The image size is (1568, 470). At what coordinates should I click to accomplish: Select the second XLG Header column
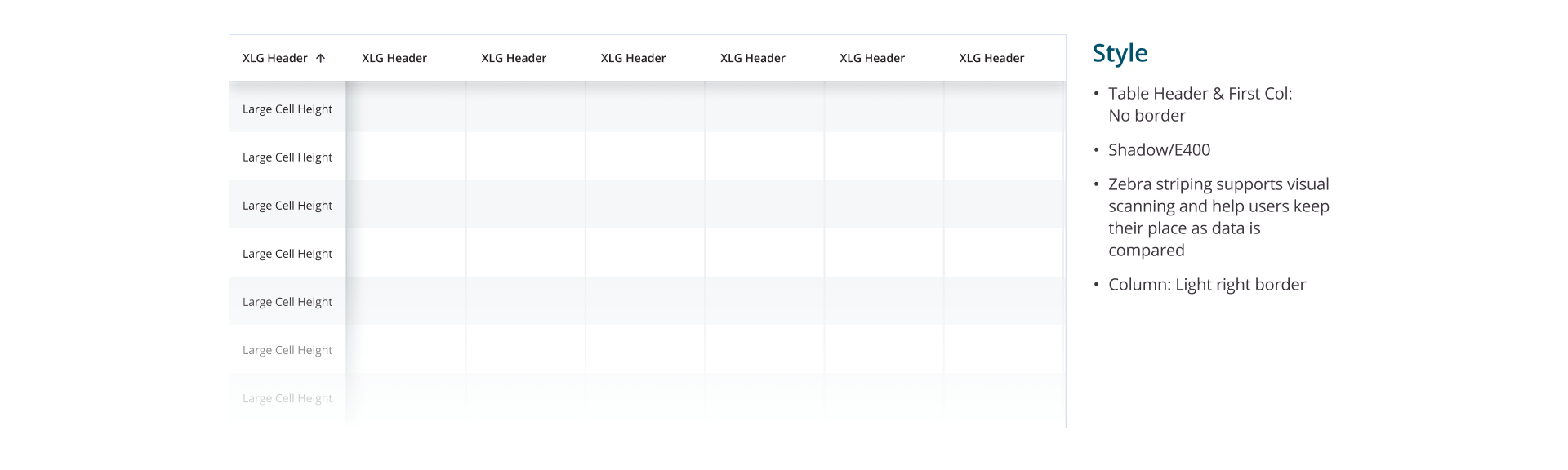394,58
